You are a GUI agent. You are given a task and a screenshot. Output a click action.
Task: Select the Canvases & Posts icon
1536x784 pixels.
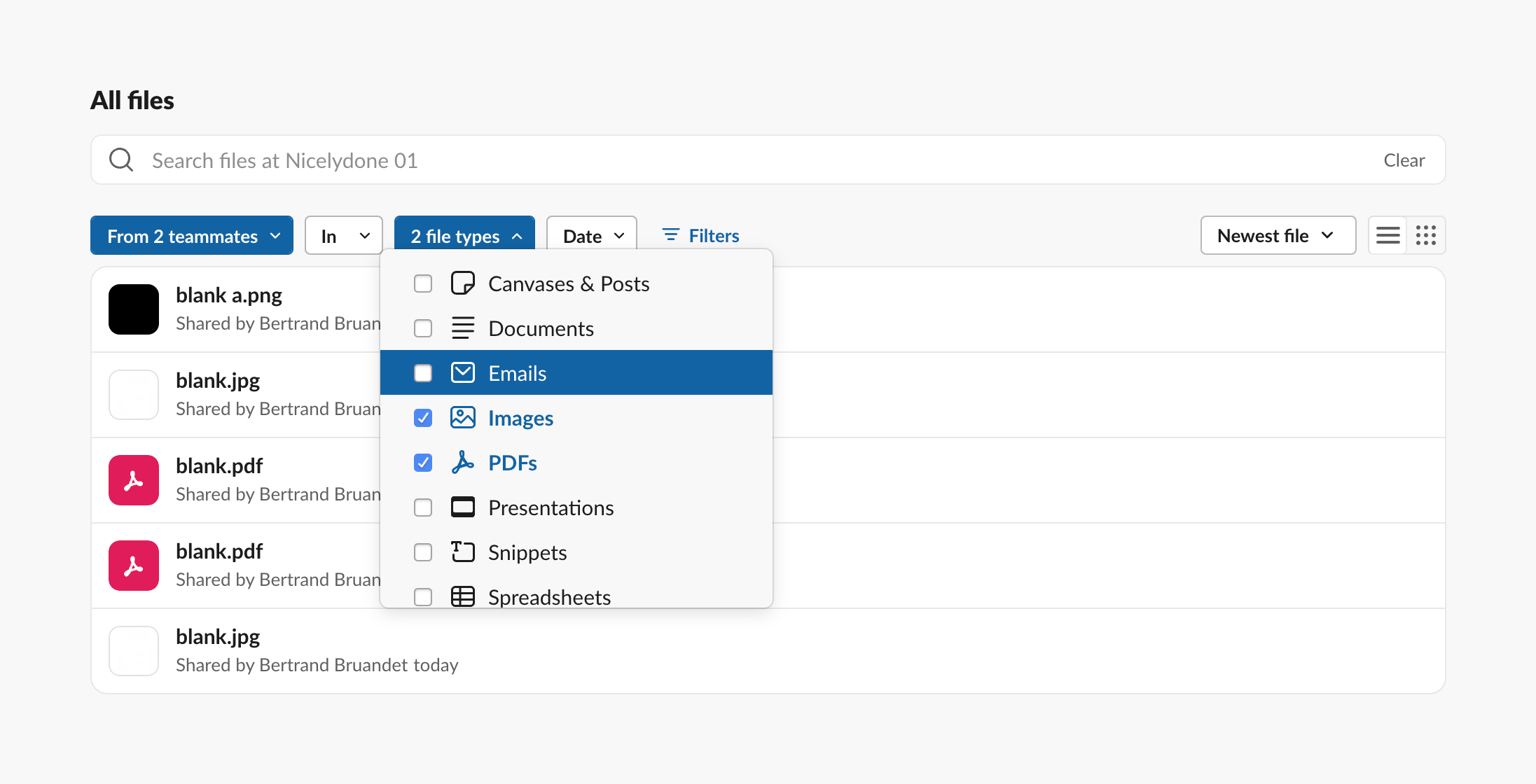point(463,283)
